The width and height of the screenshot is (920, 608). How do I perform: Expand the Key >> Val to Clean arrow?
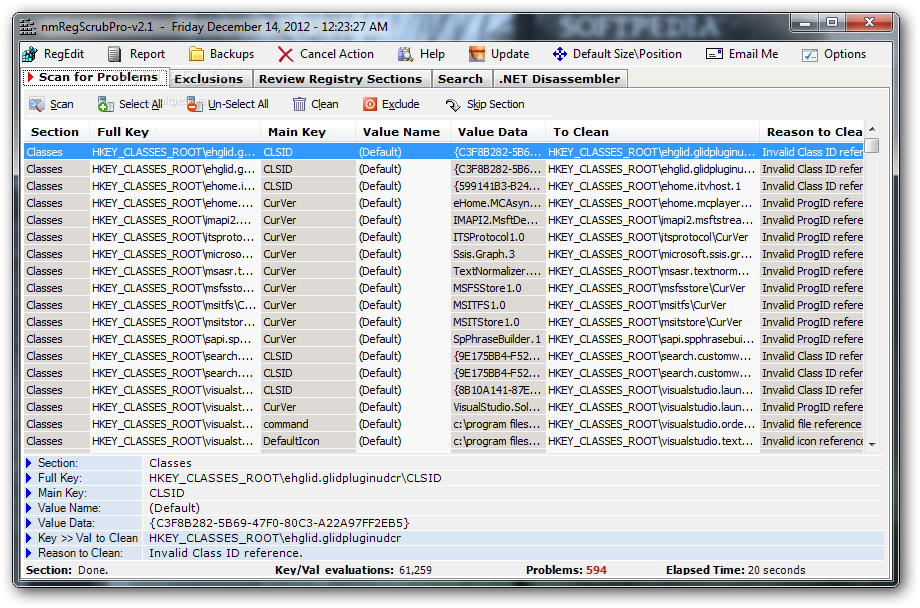29,538
